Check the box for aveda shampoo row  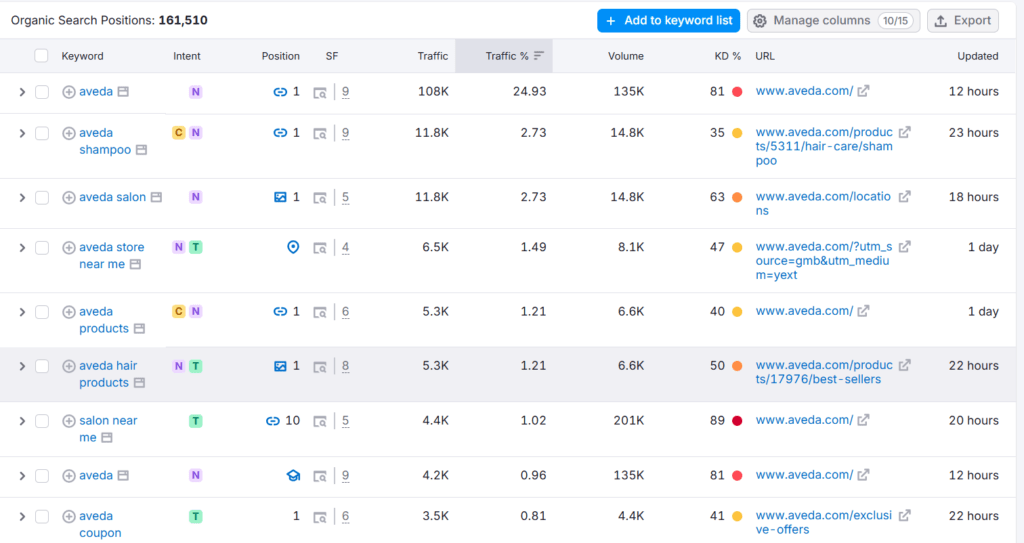(42, 133)
